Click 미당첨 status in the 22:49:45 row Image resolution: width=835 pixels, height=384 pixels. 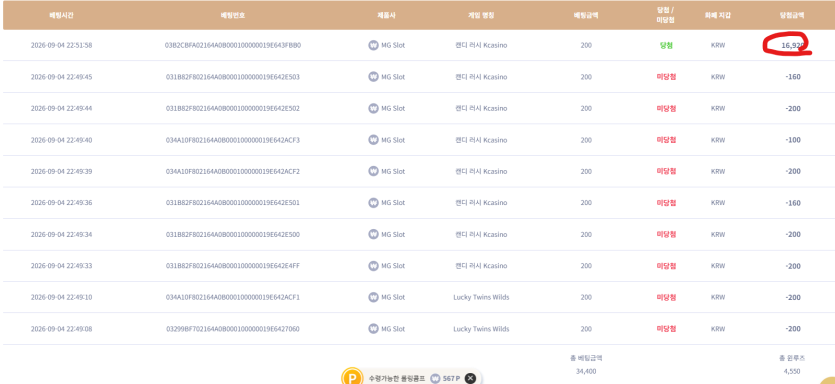666,77
